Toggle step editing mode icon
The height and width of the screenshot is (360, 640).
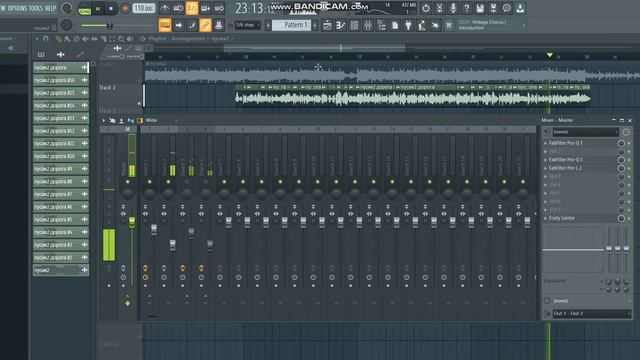click(192, 25)
